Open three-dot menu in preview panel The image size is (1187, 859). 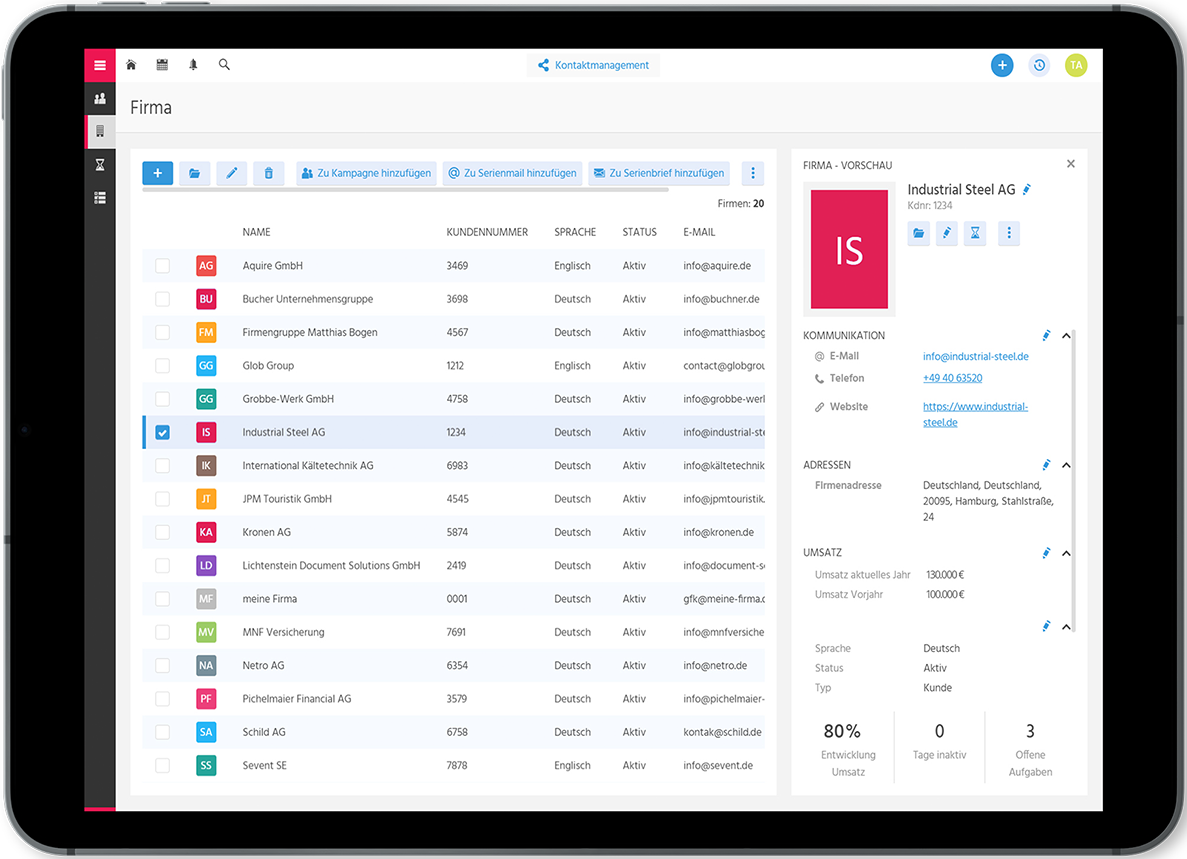(x=1008, y=233)
